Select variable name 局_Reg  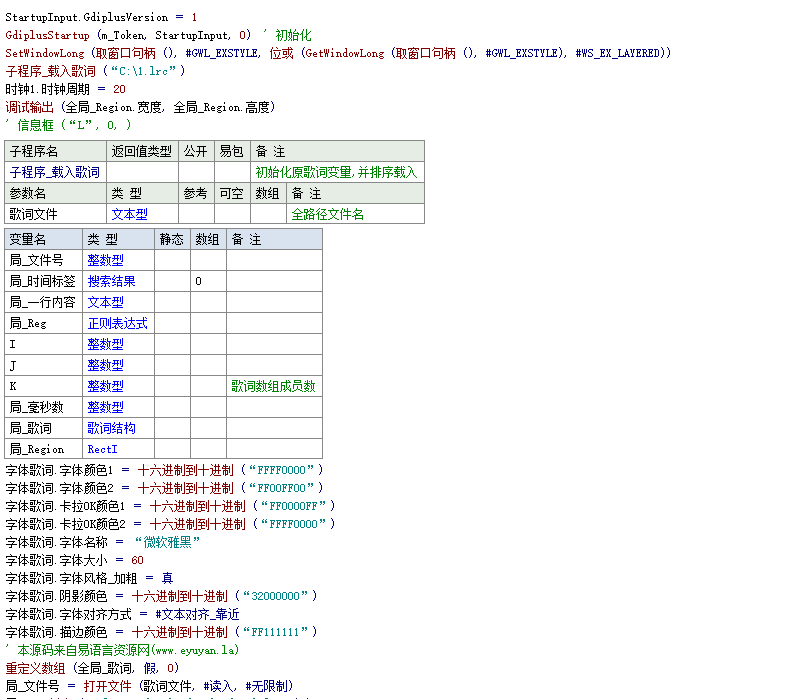[44, 323]
